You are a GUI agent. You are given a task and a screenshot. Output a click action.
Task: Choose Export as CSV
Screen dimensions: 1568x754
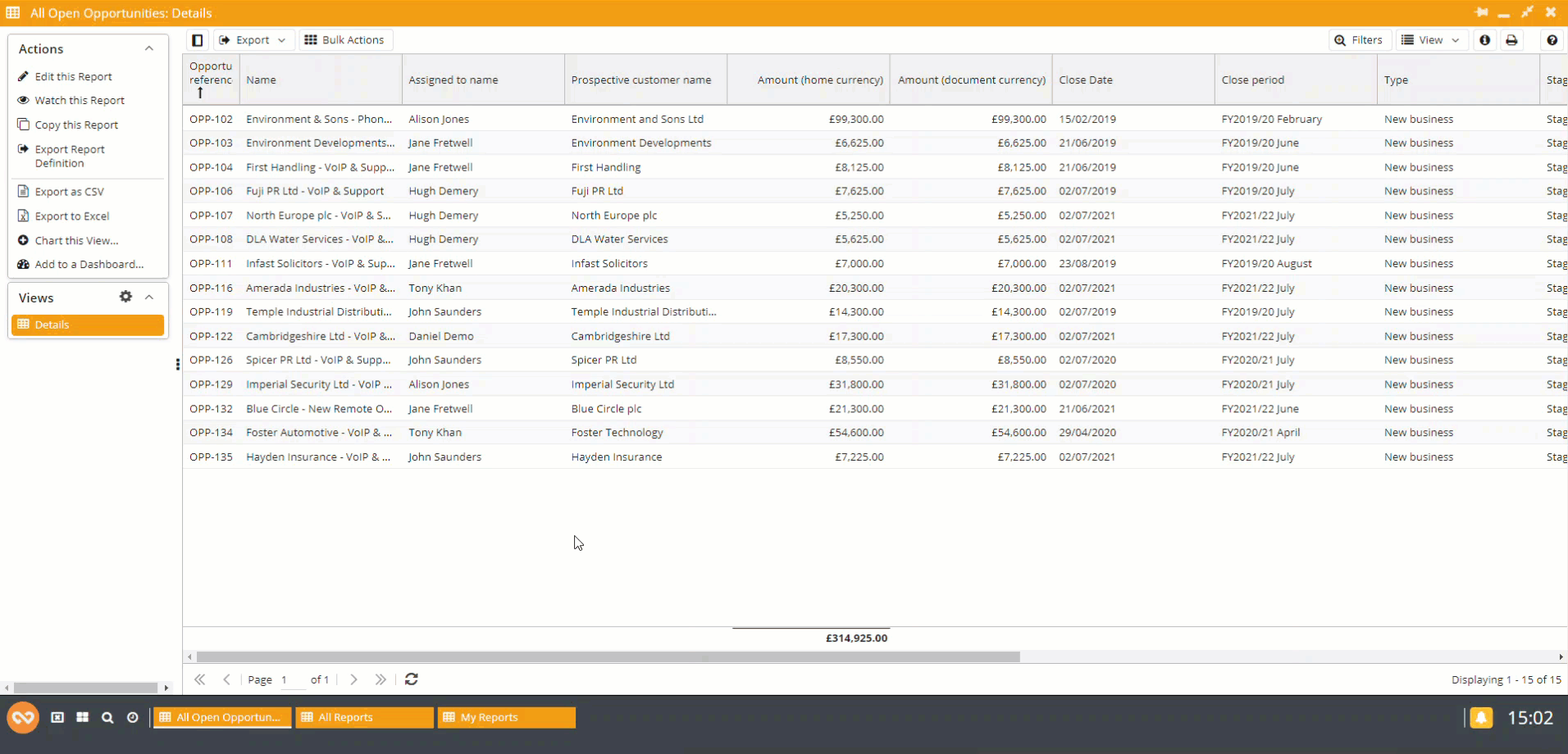pos(69,192)
